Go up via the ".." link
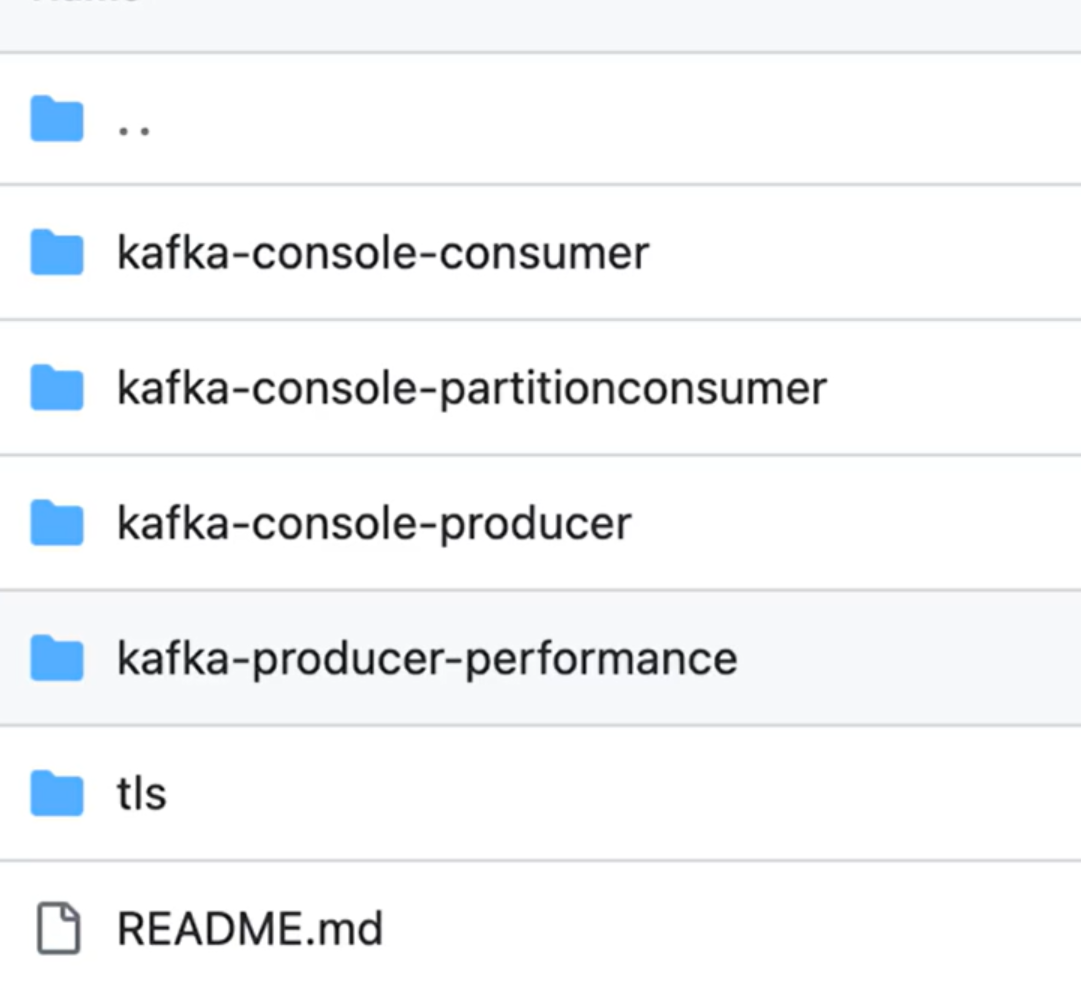 click(134, 128)
